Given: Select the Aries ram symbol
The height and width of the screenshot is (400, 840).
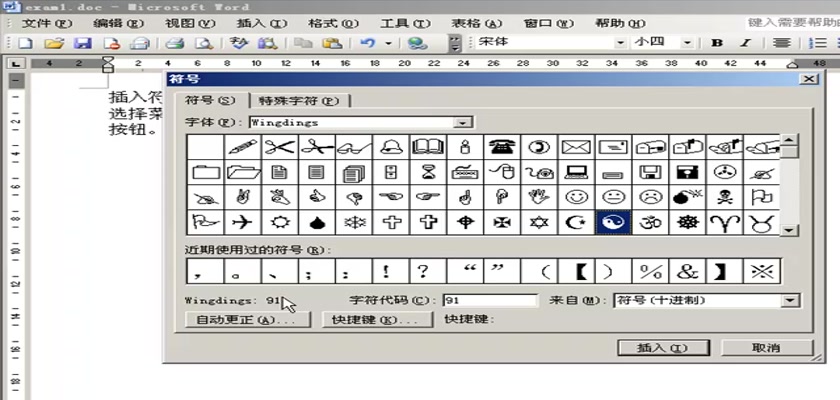Looking at the screenshot, I should click(x=724, y=222).
